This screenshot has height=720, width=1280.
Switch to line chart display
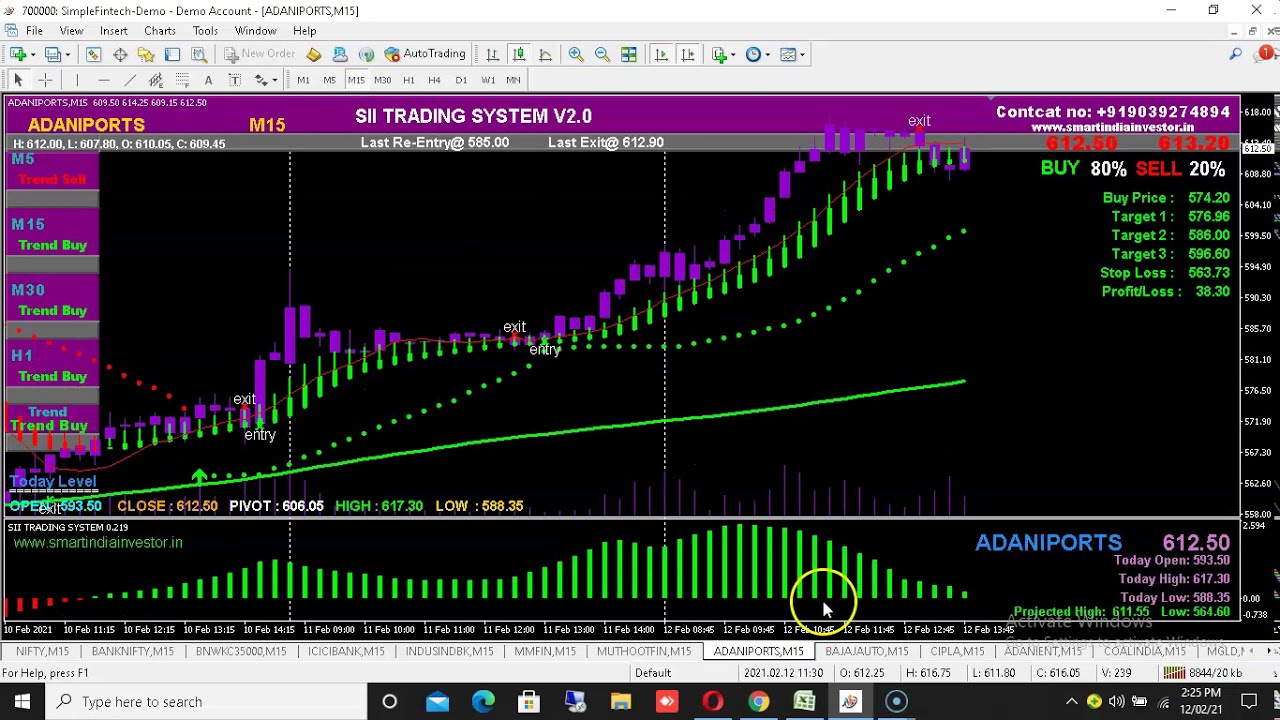pos(545,54)
